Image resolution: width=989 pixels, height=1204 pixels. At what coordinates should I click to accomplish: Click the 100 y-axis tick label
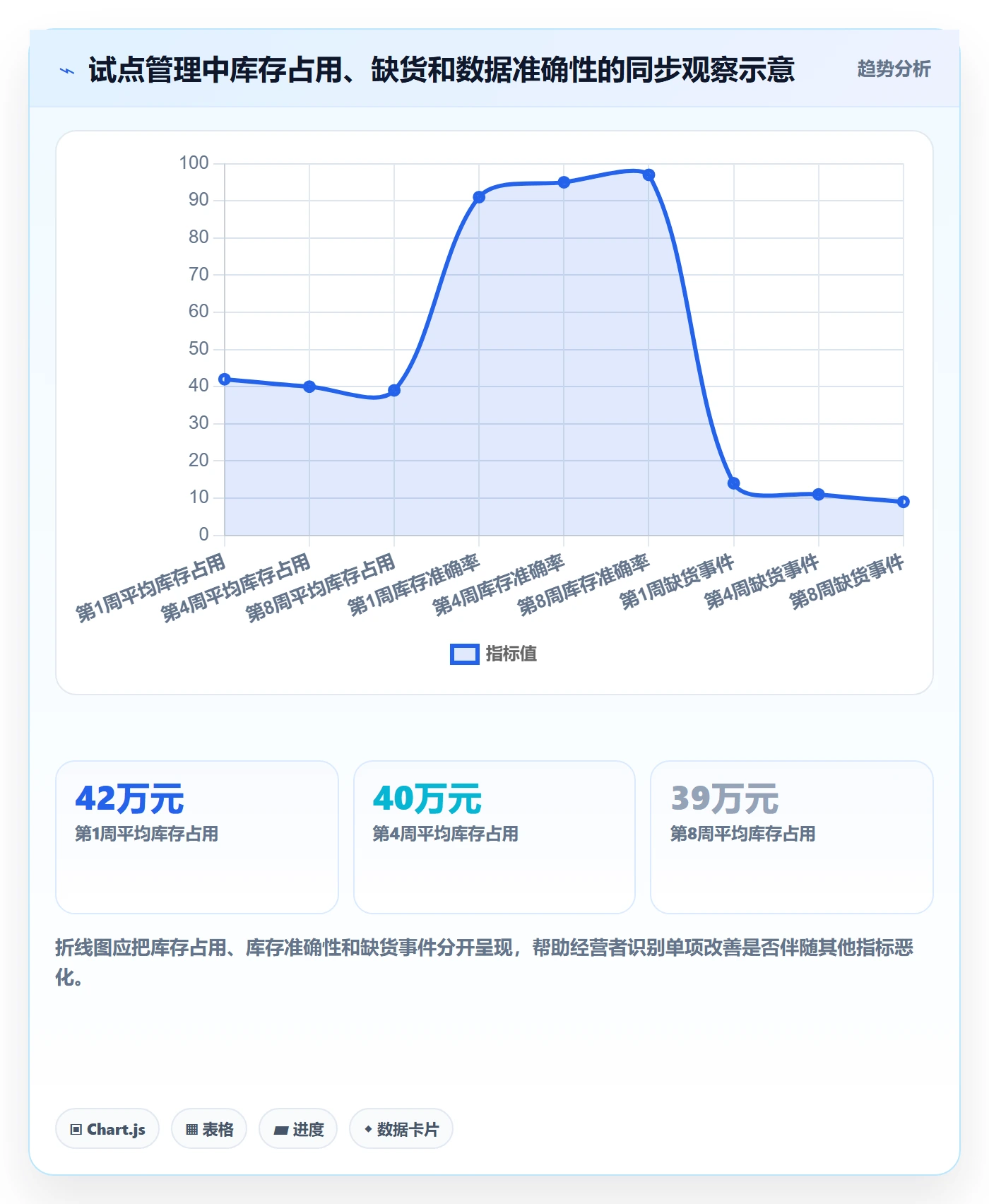tap(194, 163)
